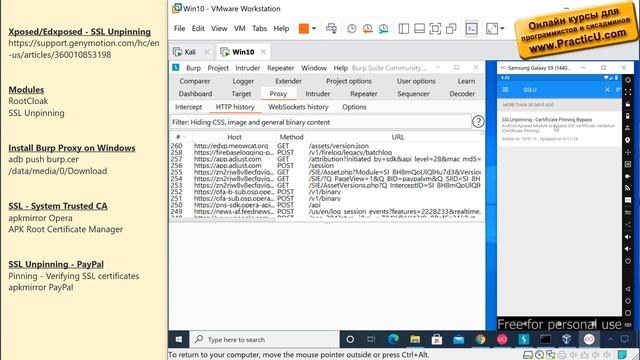
Task: Open the WebSockets history sub-tab
Action: coord(298,107)
